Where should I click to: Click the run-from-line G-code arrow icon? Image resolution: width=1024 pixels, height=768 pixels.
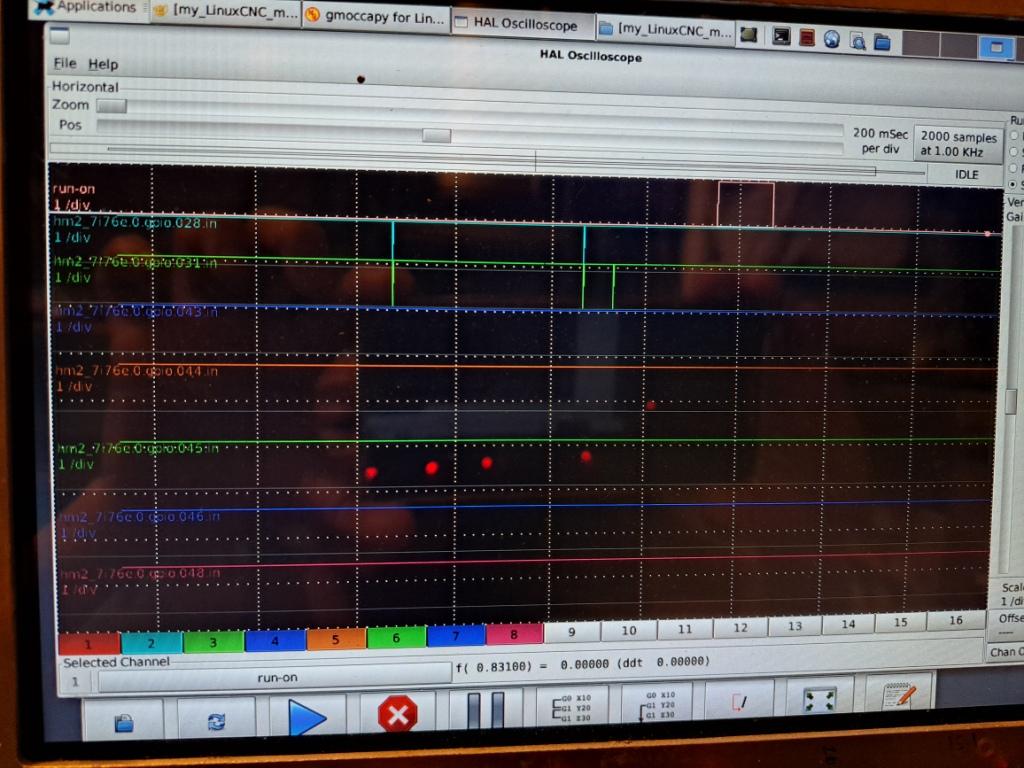pyautogui.click(x=657, y=705)
